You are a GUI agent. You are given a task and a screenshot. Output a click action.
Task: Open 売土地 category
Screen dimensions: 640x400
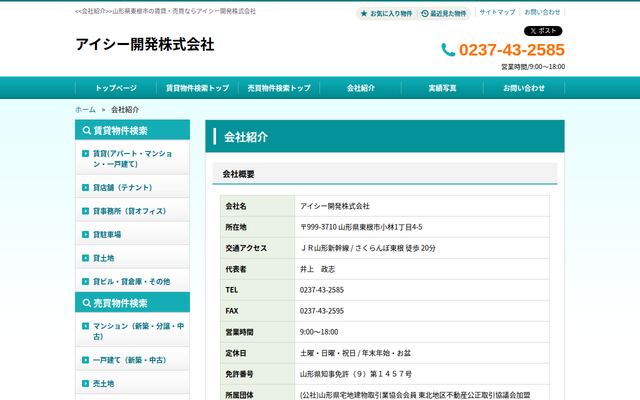click(132, 384)
